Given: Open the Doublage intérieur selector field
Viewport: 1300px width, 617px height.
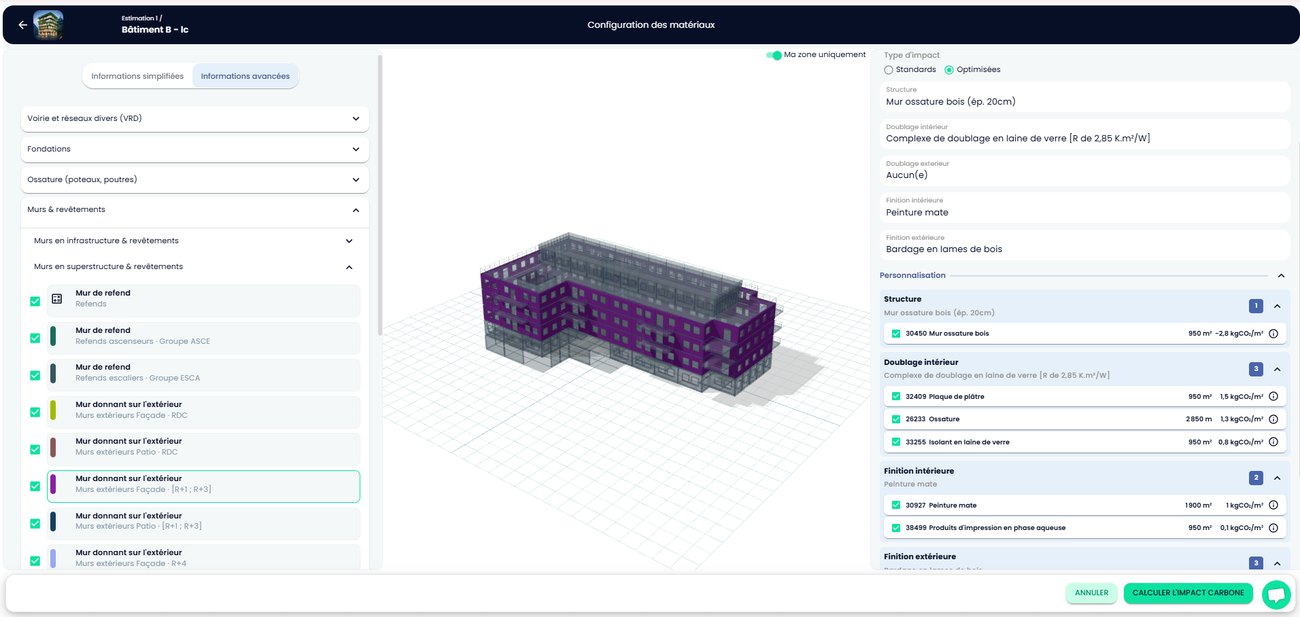Looking at the screenshot, I should (1085, 134).
